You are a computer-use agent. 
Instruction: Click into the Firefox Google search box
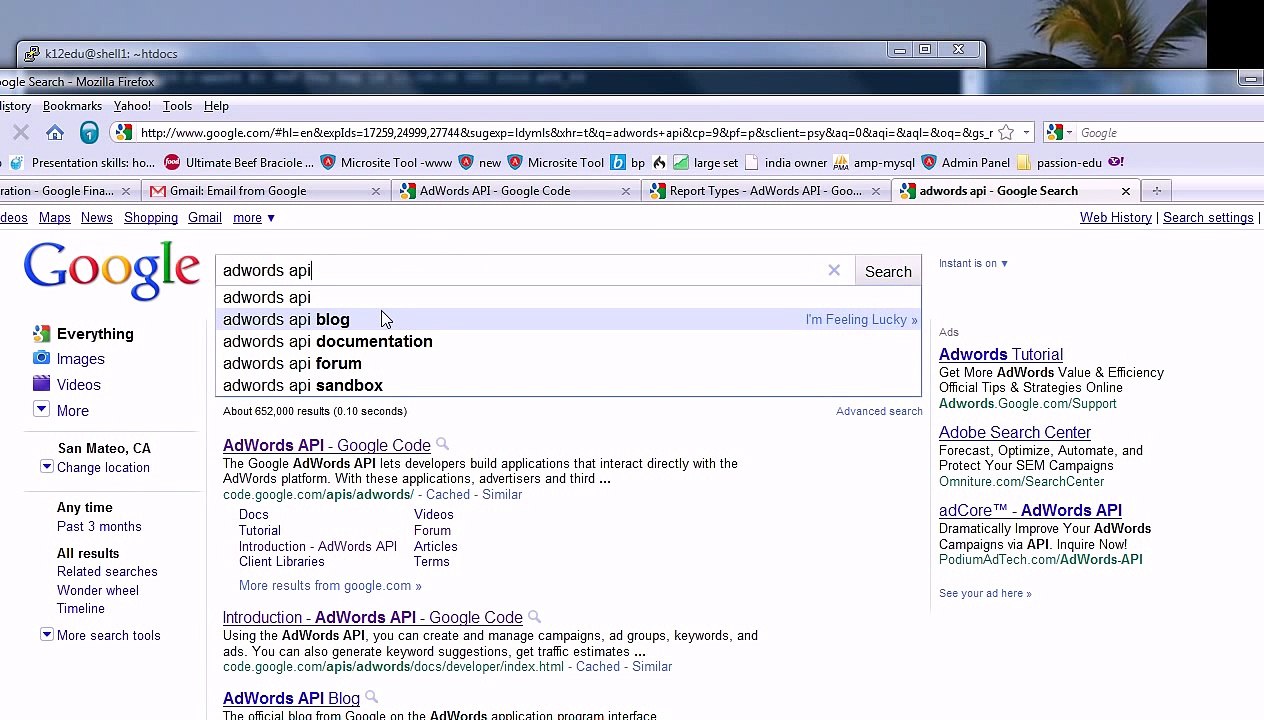pyautogui.click(x=1170, y=132)
